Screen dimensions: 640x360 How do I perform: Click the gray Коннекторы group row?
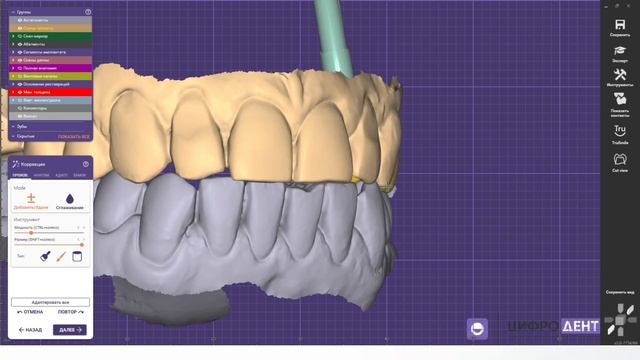(51, 108)
